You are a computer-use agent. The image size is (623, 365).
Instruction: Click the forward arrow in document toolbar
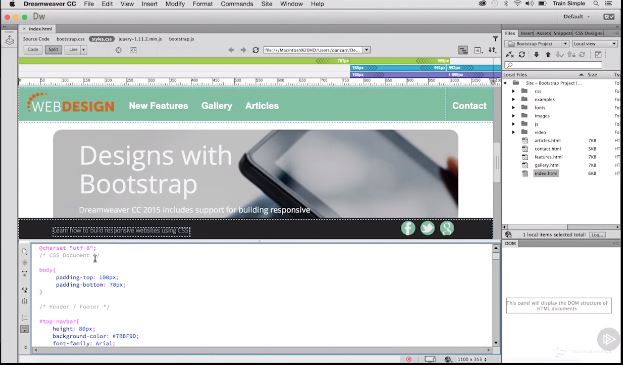243,50
